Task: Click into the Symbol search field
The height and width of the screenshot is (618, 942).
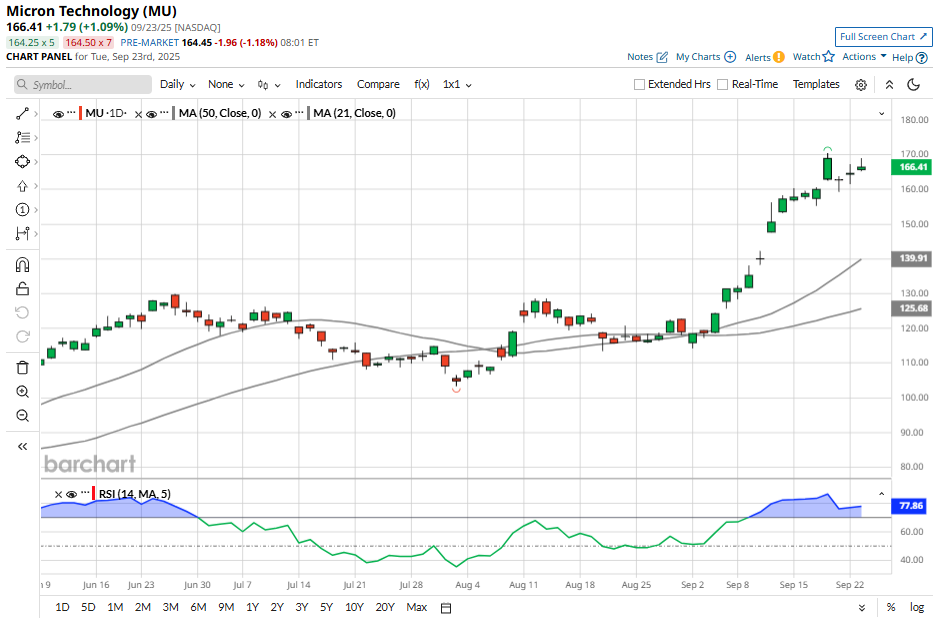Action: click(x=83, y=85)
